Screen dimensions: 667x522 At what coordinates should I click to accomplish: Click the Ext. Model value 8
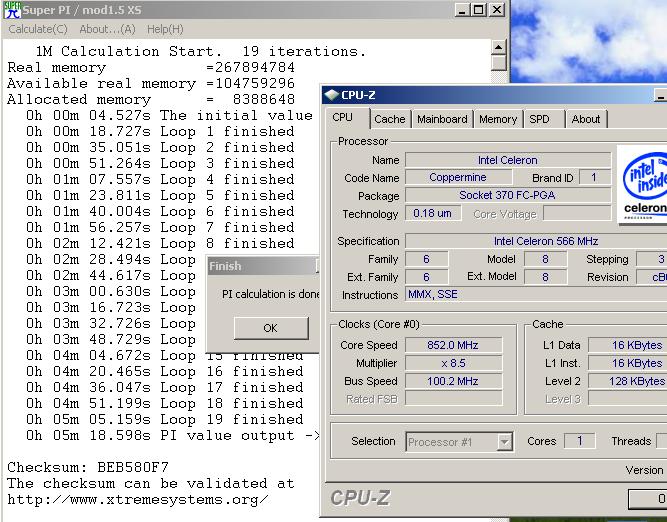[x=545, y=277]
